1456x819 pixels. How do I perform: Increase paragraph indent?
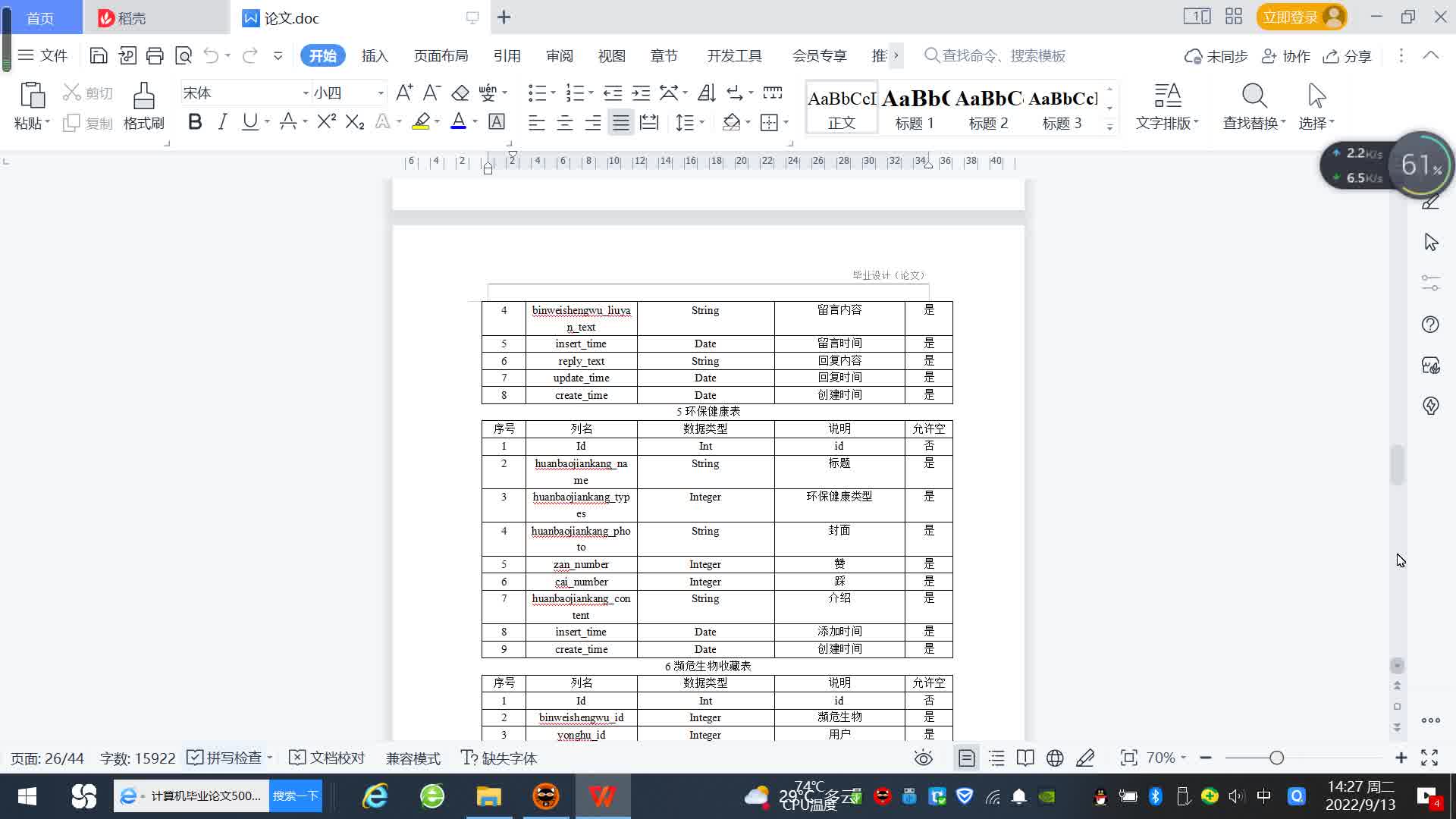point(641,93)
